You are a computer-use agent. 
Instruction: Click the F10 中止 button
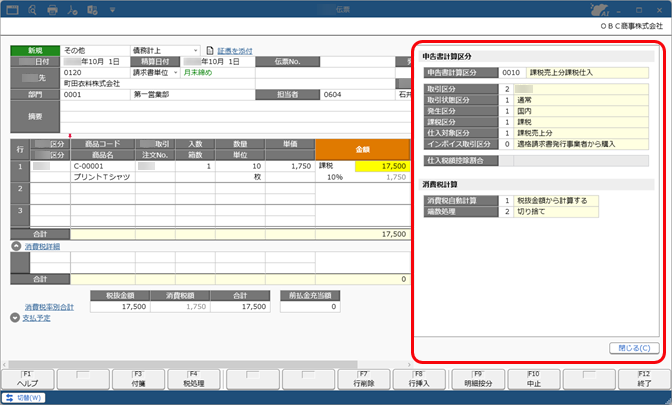click(x=534, y=379)
